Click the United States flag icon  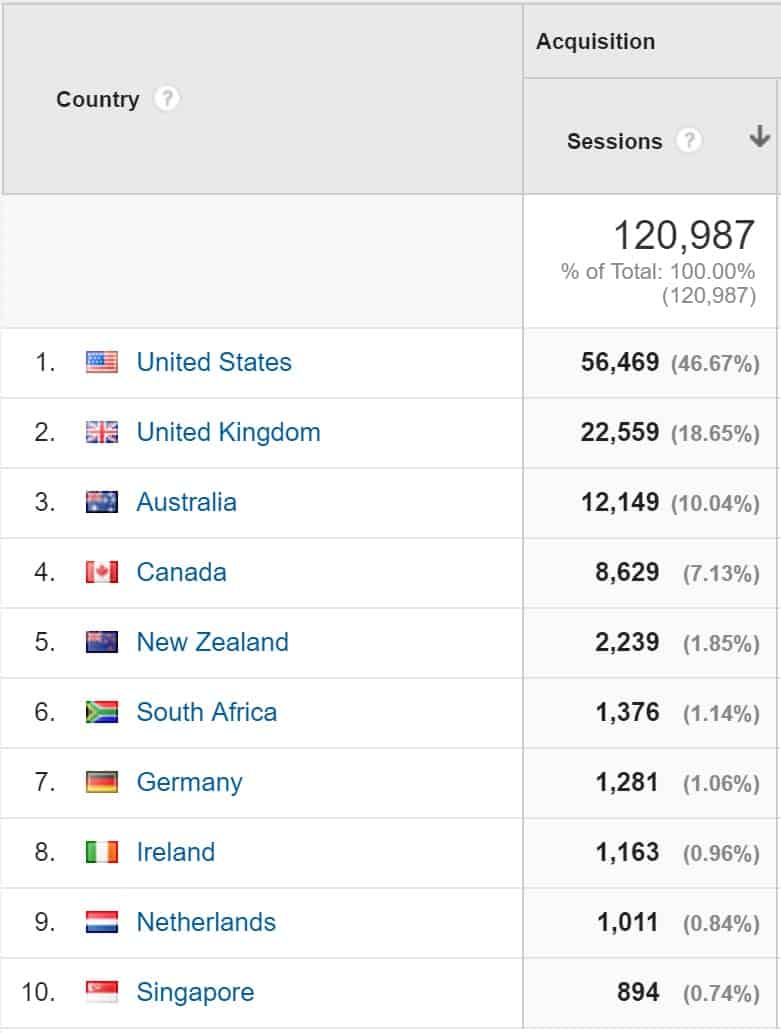click(102, 362)
